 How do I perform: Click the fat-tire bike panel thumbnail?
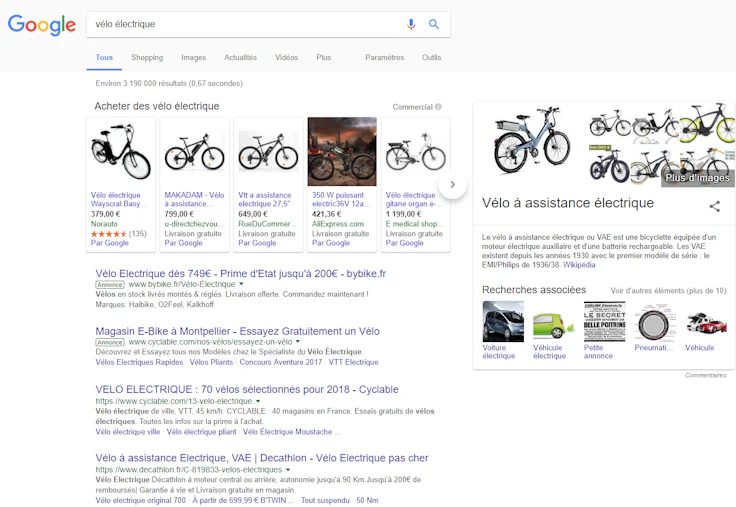pyautogui.click(x=609, y=165)
